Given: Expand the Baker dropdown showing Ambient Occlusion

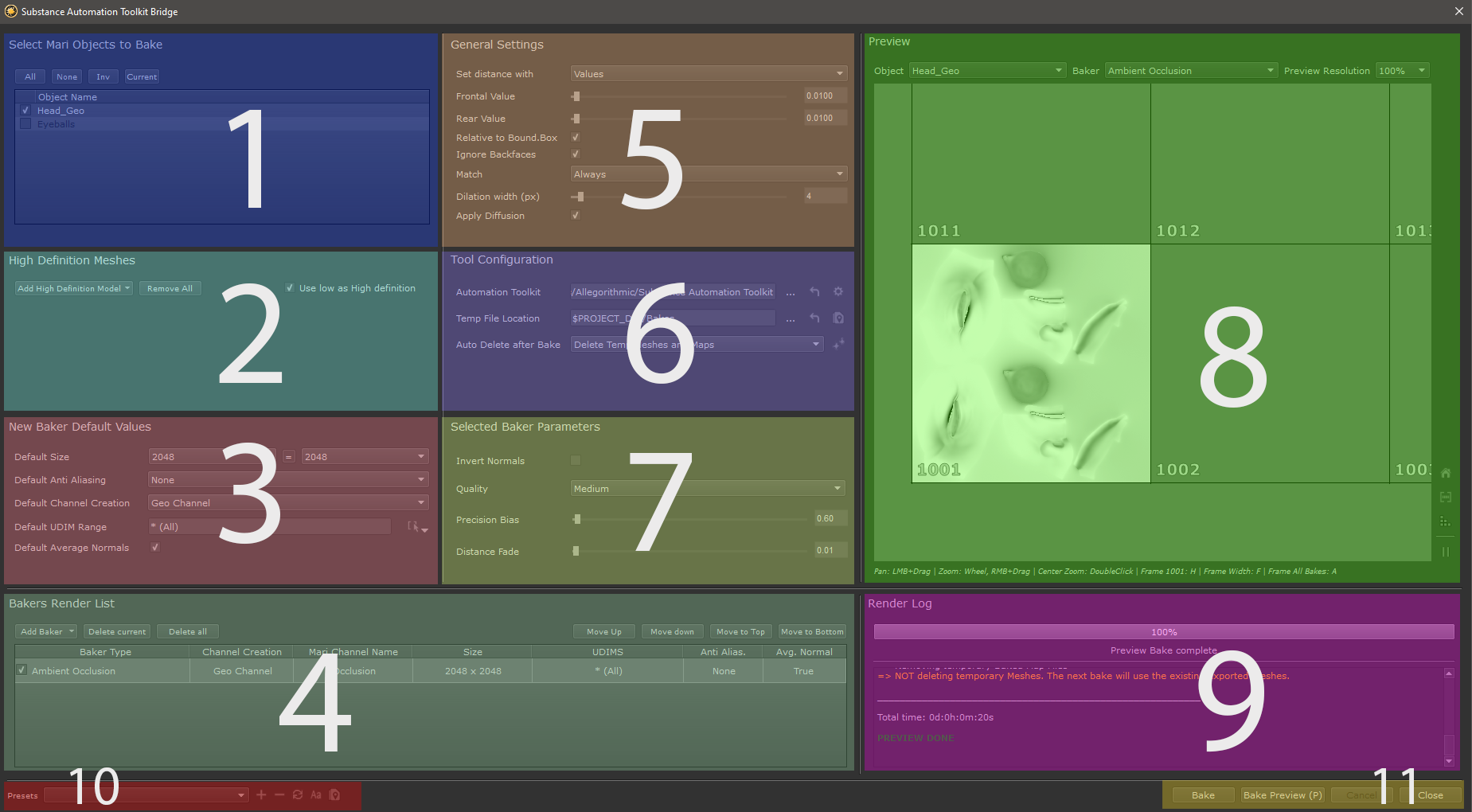Looking at the screenshot, I should tap(1190, 71).
